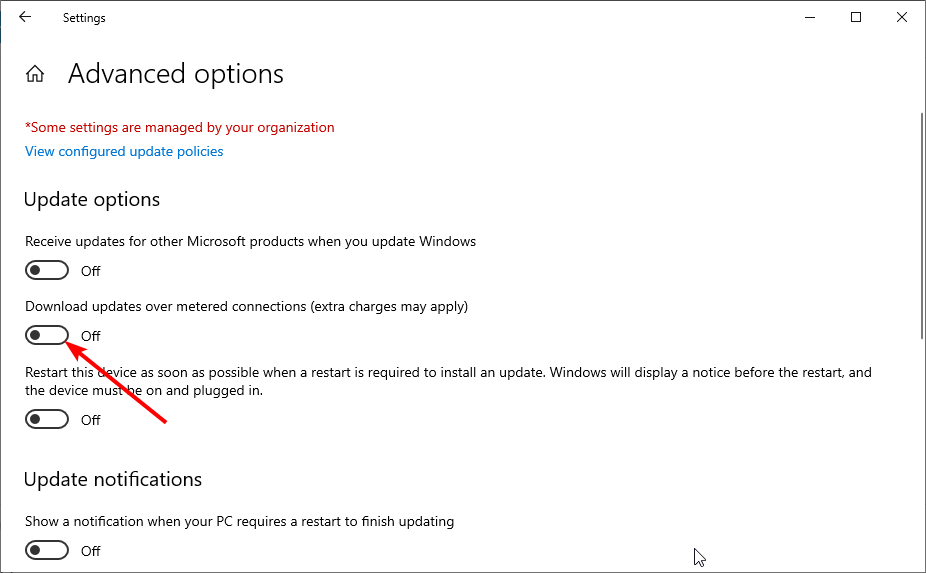Maximize the Settings window
The image size is (926, 573).
856,17
